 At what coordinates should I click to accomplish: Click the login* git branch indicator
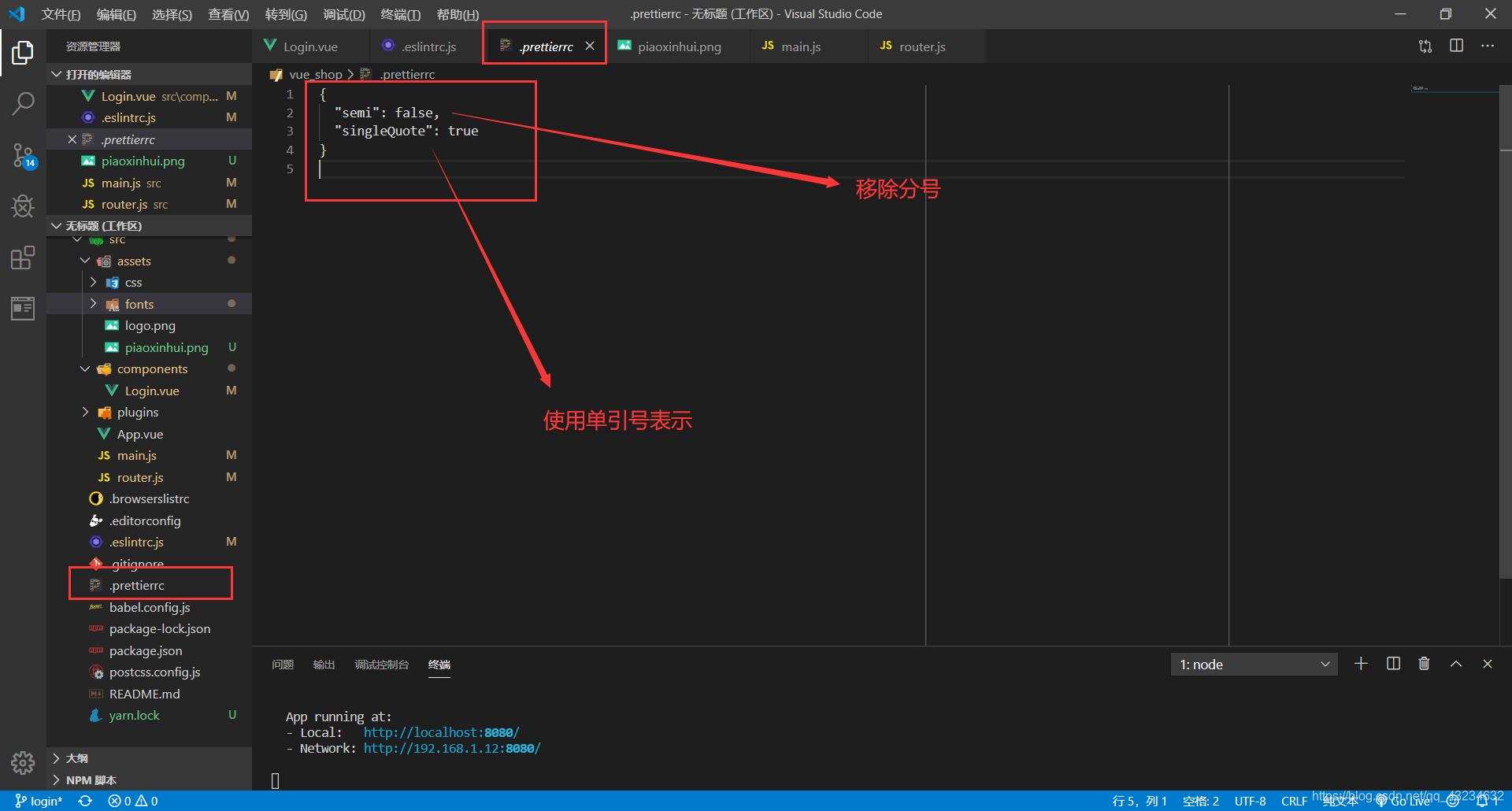(39, 801)
